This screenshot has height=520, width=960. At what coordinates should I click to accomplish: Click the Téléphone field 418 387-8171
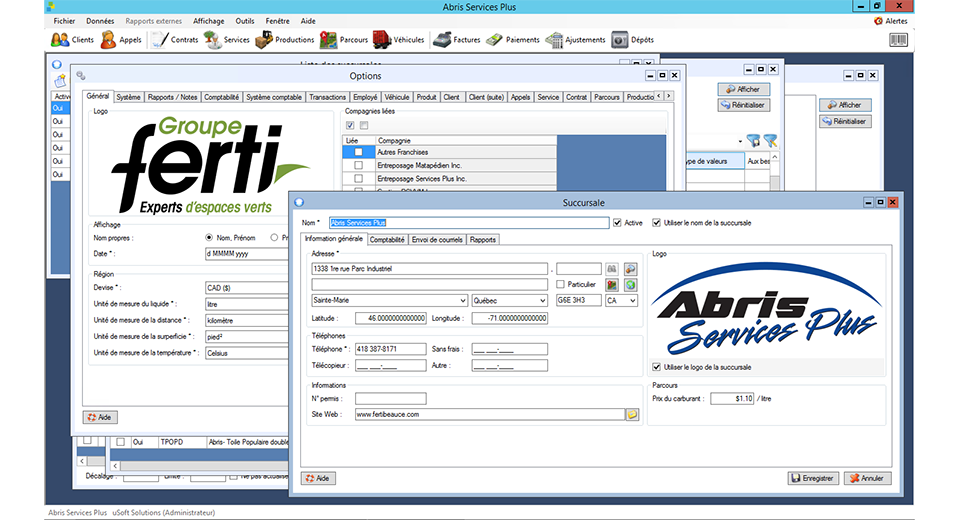(391, 349)
